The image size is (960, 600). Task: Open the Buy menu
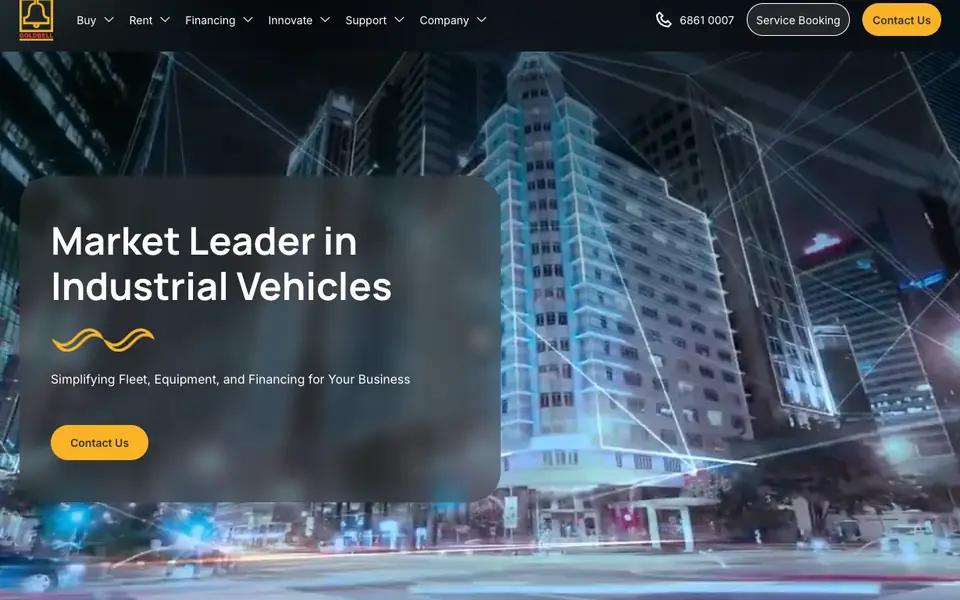[x=86, y=20]
